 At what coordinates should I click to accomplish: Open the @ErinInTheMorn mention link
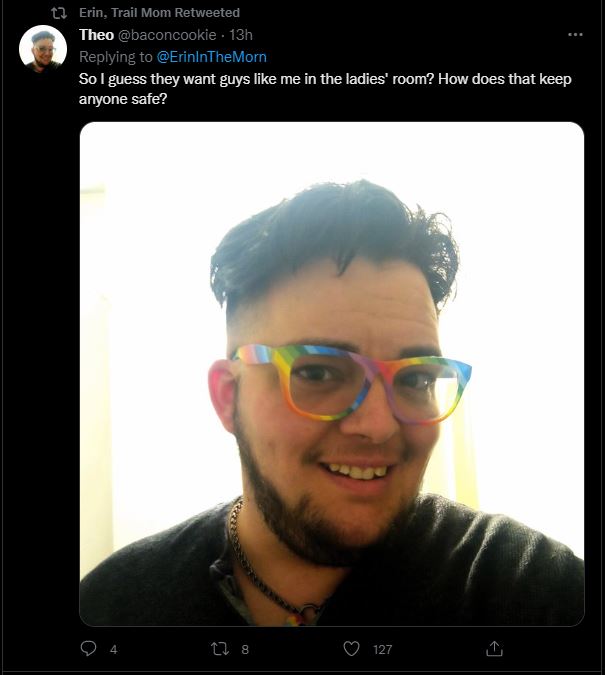pyautogui.click(x=211, y=57)
